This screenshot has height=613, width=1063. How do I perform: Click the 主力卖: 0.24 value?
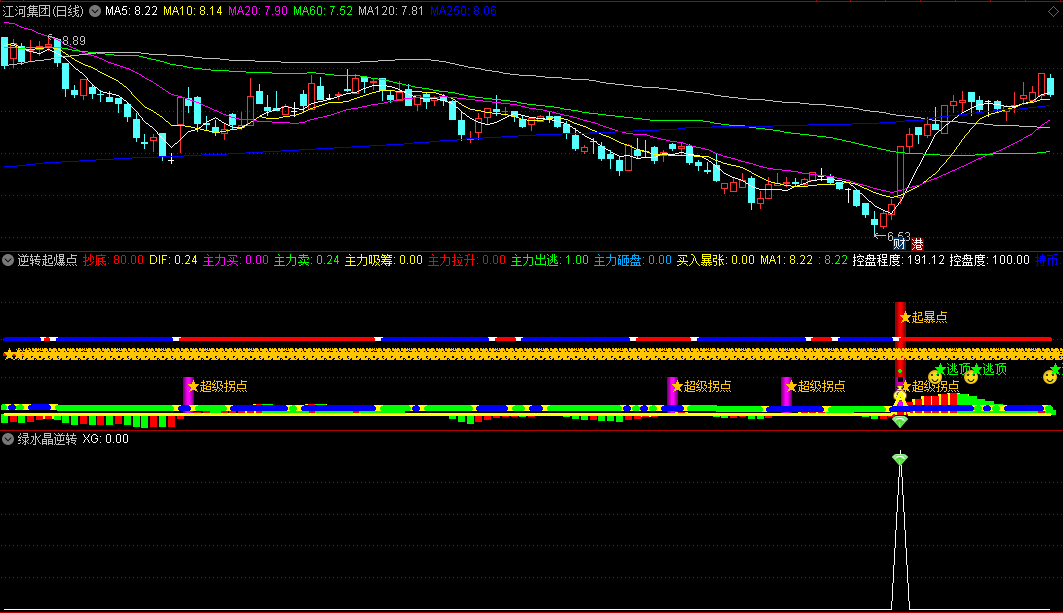306,260
